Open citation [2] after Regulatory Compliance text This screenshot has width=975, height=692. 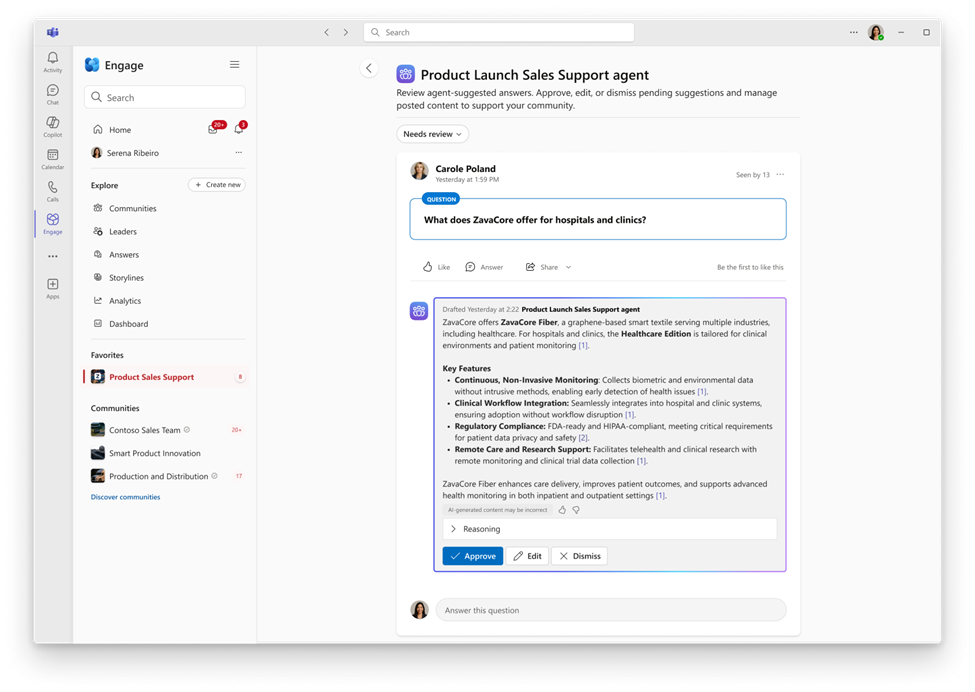coord(584,438)
